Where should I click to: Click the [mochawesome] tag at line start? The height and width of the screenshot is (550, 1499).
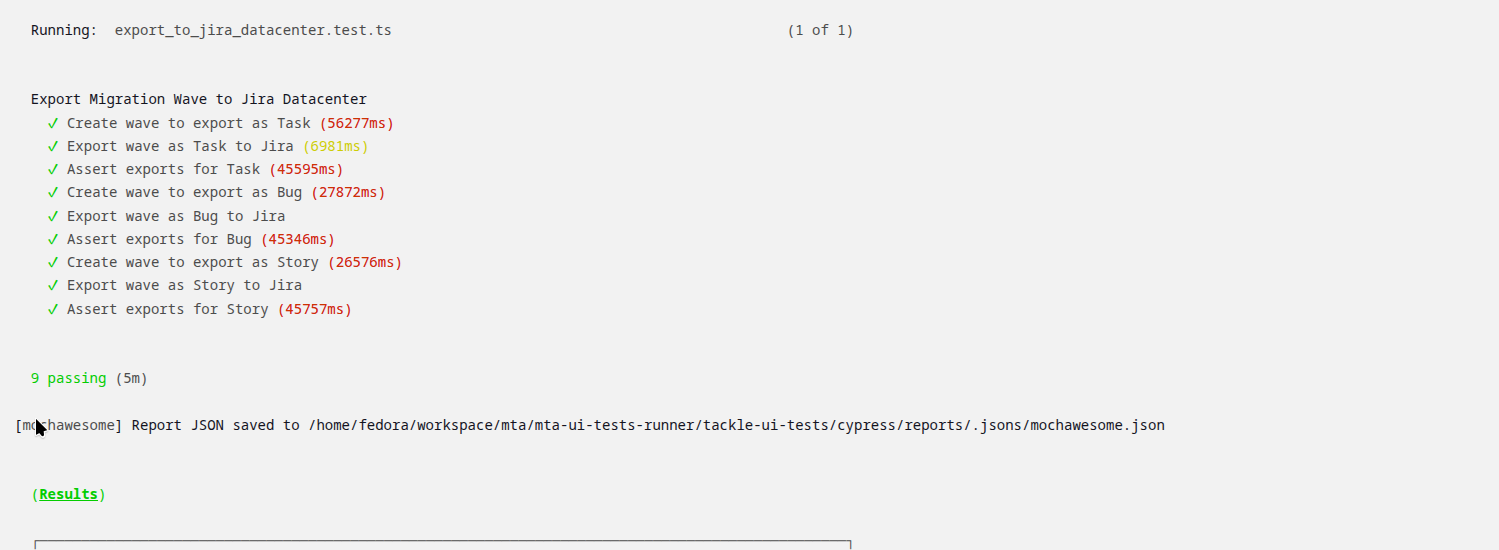[x=68, y=425]
